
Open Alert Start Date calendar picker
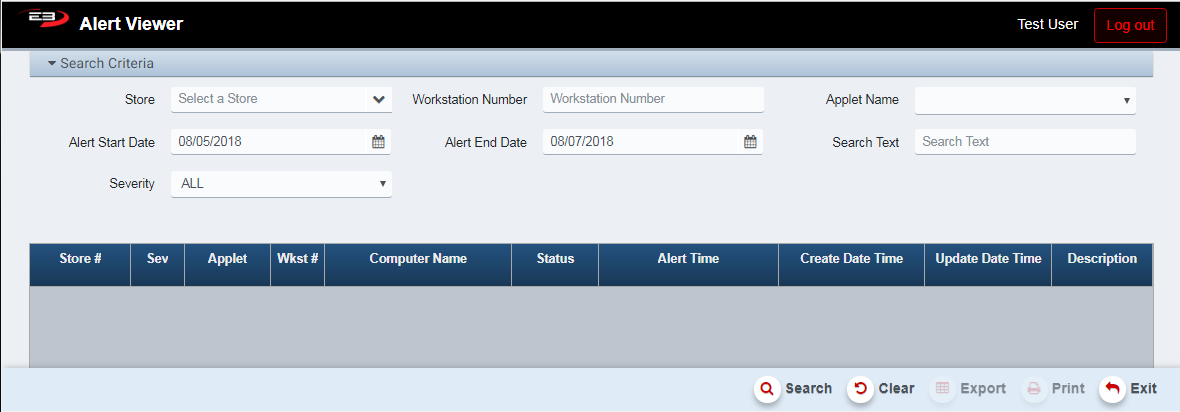378,142
